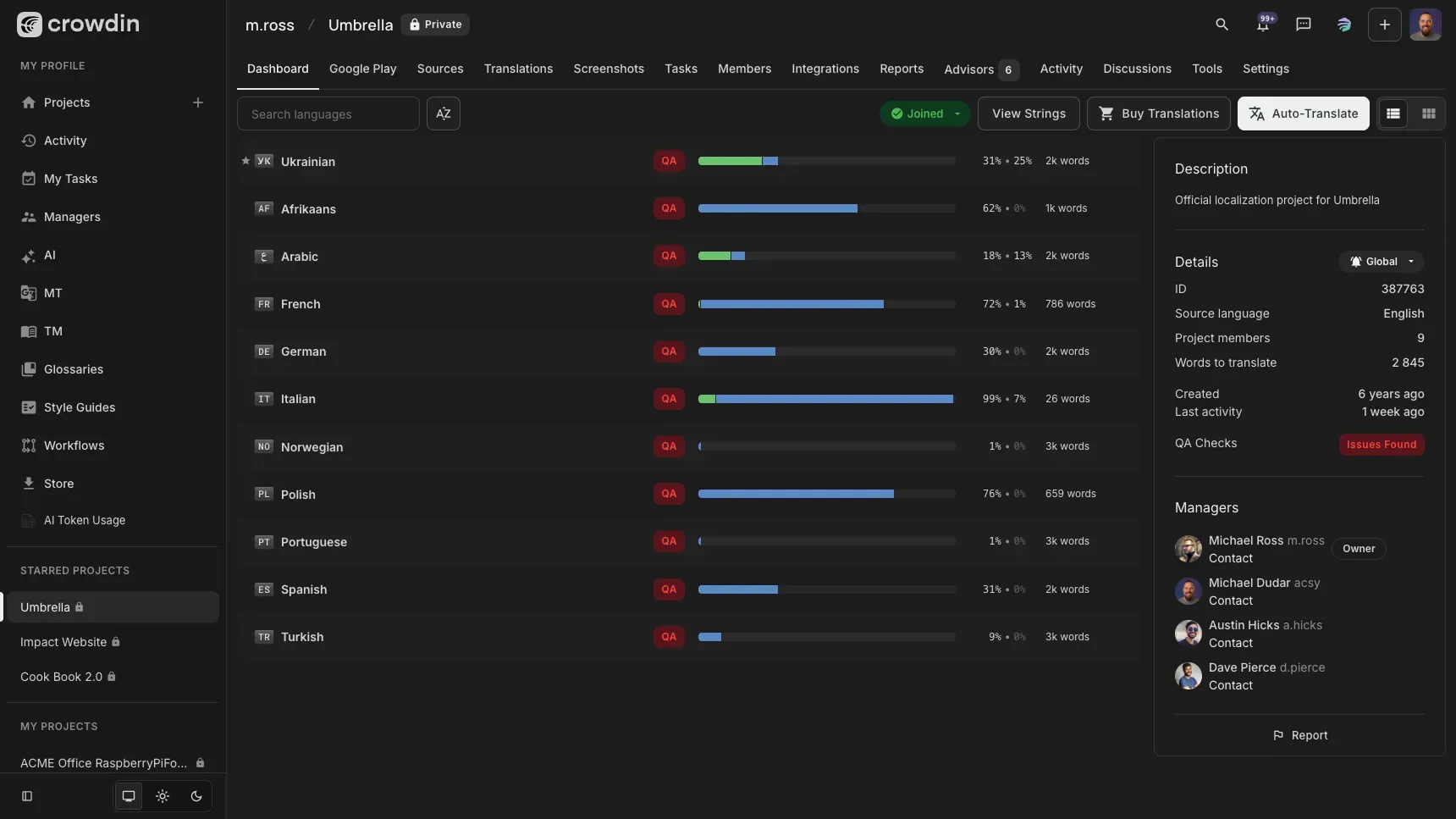Open QA badge for Turkish
This screenshot has width=1456, height=819.
[x=669, y=637]
